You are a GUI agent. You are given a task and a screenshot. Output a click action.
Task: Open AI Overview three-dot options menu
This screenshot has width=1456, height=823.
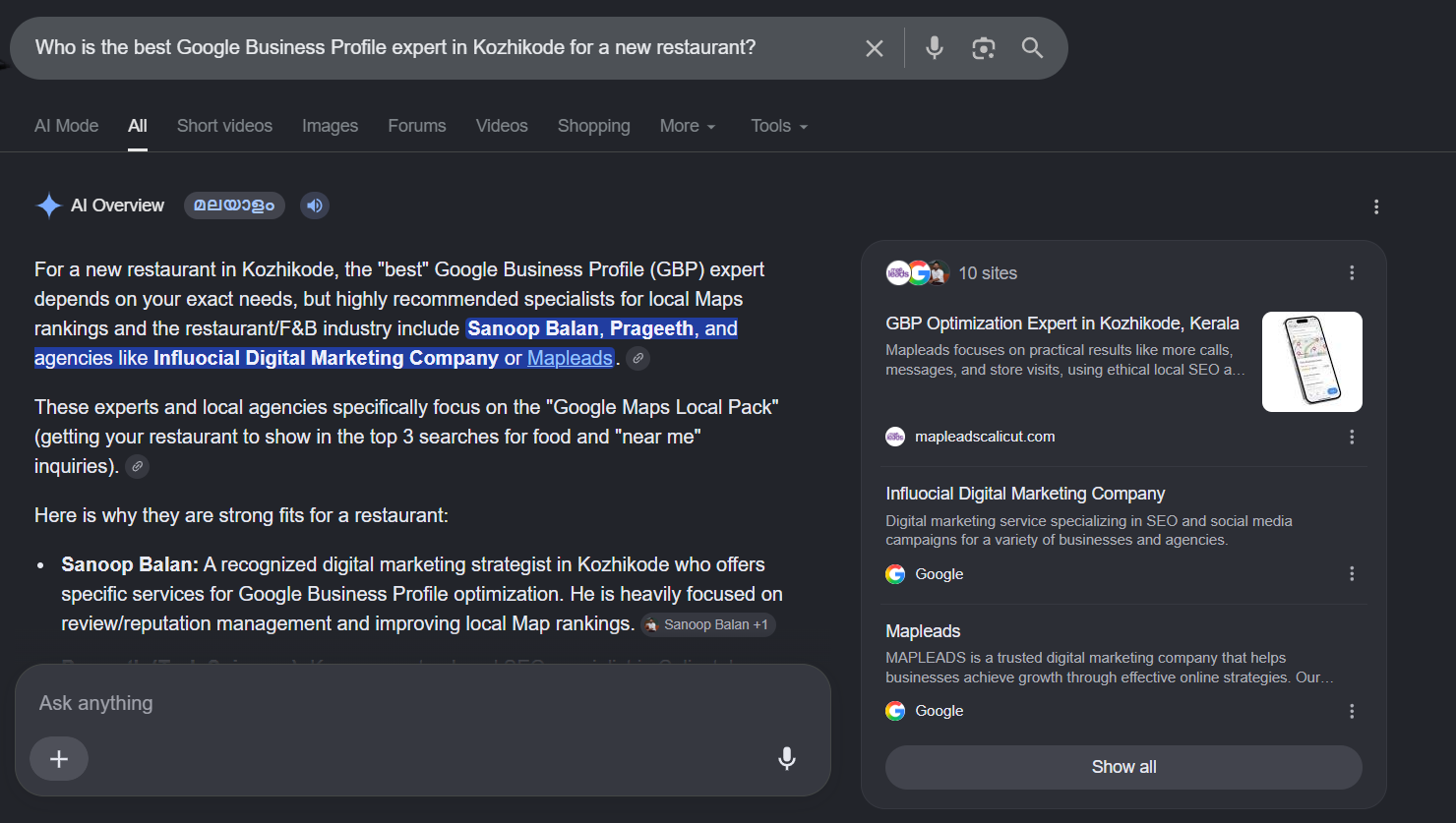[1376, 206]
